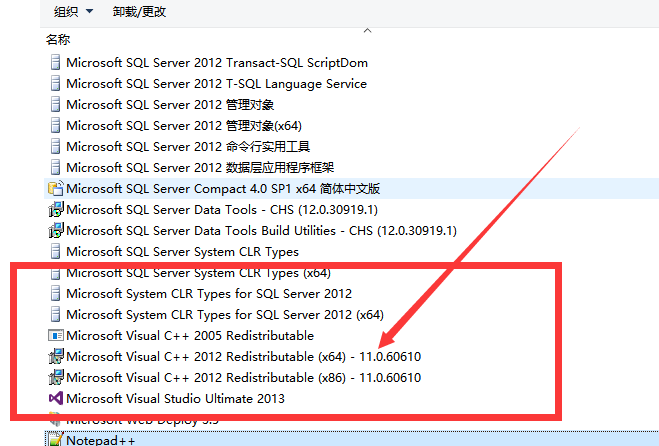Select Microsoft SQL Server 2012 Transact-SQL ScriptDom entry
Viewport: 659px width, 446px height.
click(217, 62)
